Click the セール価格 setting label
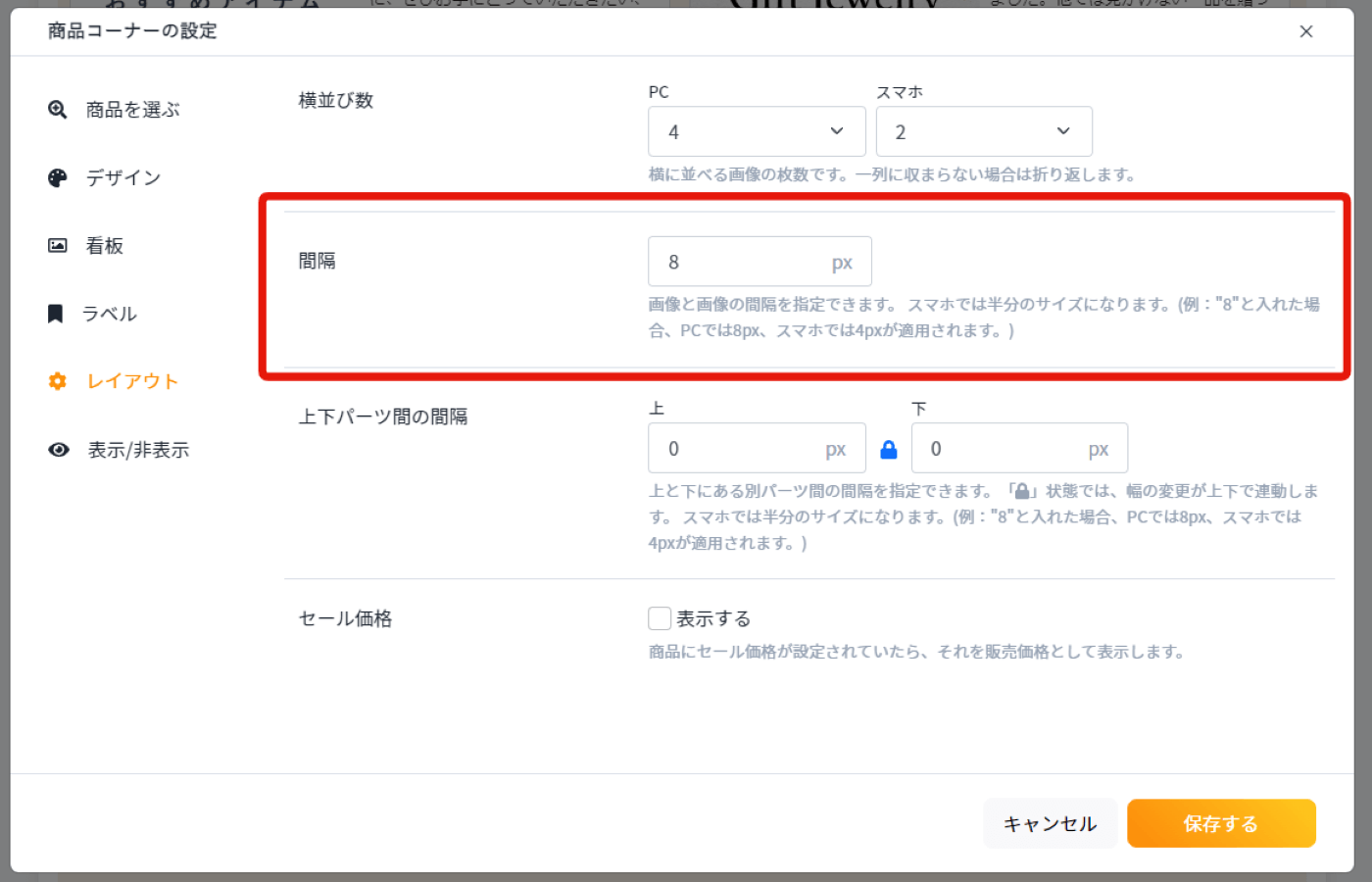 coord(345,618)
